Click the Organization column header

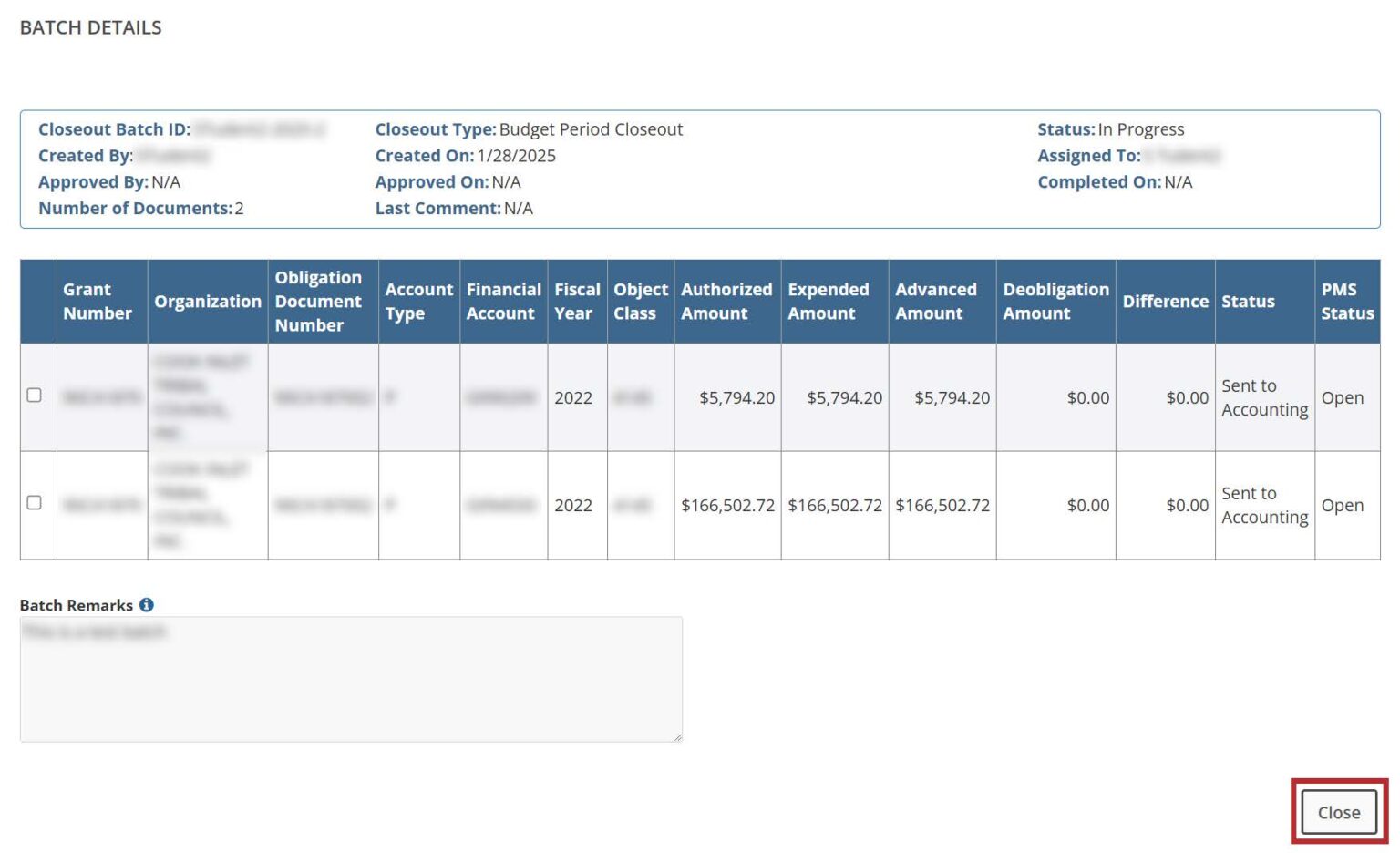[208, 302]
